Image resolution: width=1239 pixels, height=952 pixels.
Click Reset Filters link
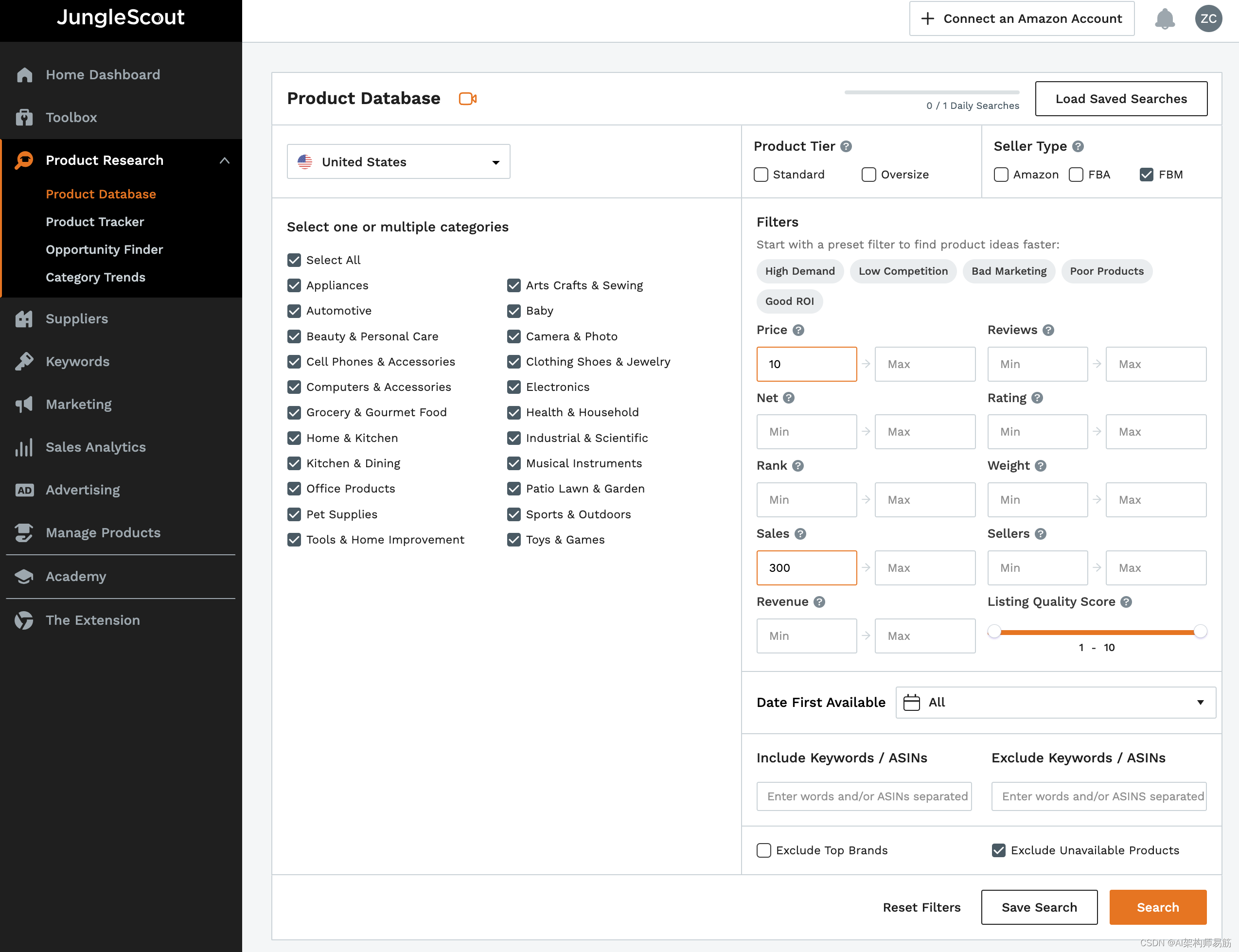click(x=921, y=907)
